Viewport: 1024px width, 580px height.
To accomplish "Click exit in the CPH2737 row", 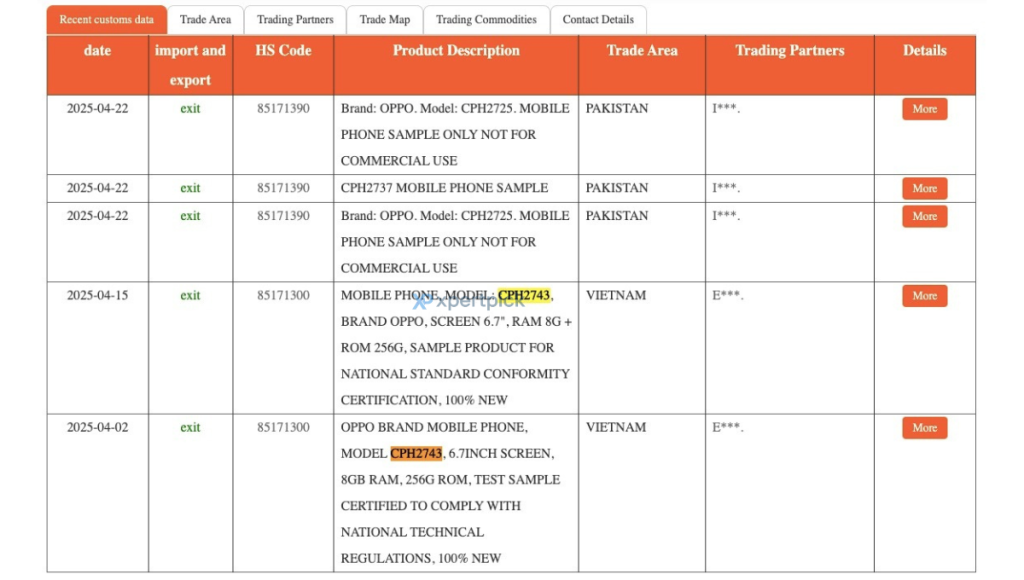I will (x=190, y=188).
